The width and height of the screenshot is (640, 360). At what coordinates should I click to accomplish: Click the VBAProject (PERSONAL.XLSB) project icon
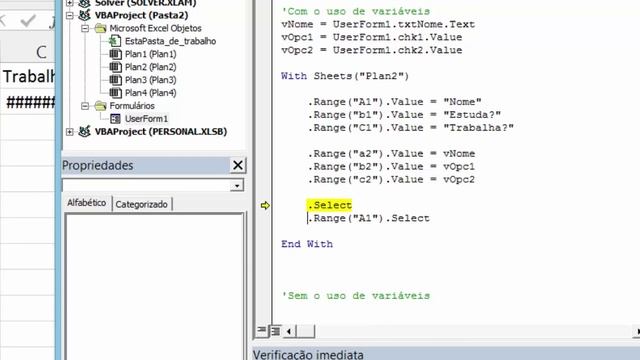click(x=84, y=131)
